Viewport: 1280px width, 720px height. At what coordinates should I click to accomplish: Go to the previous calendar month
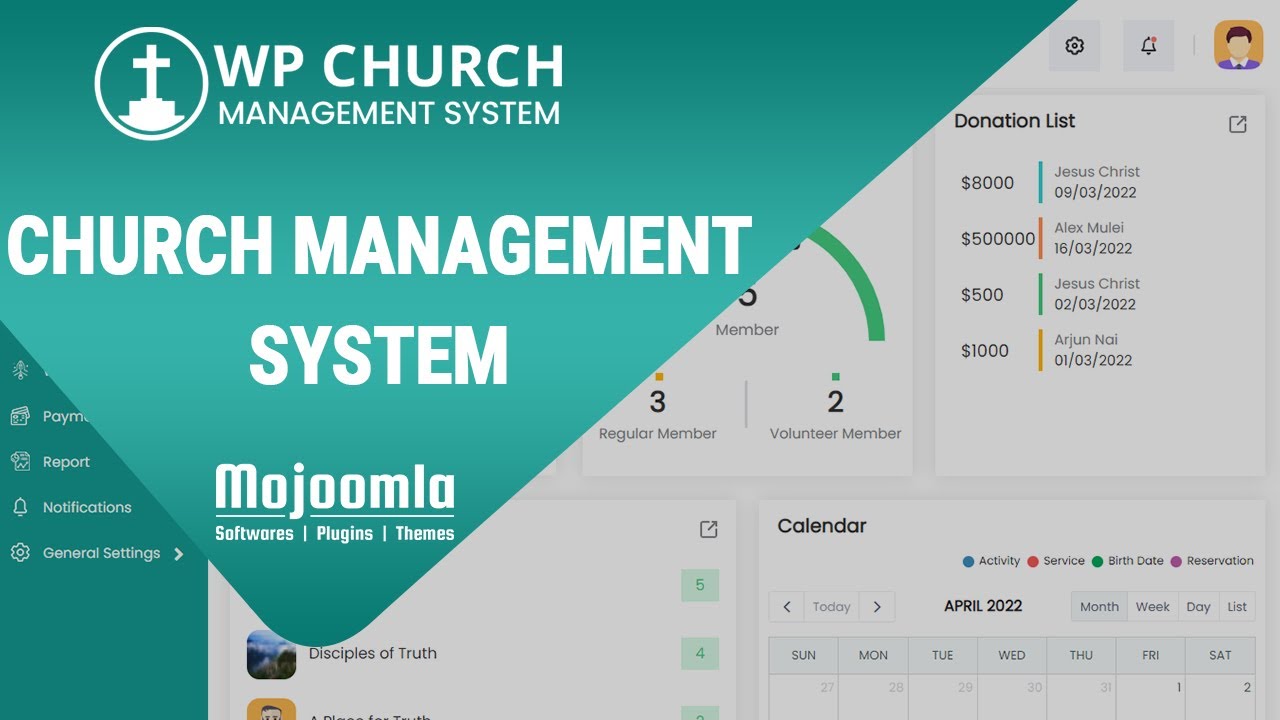(787, 607)
